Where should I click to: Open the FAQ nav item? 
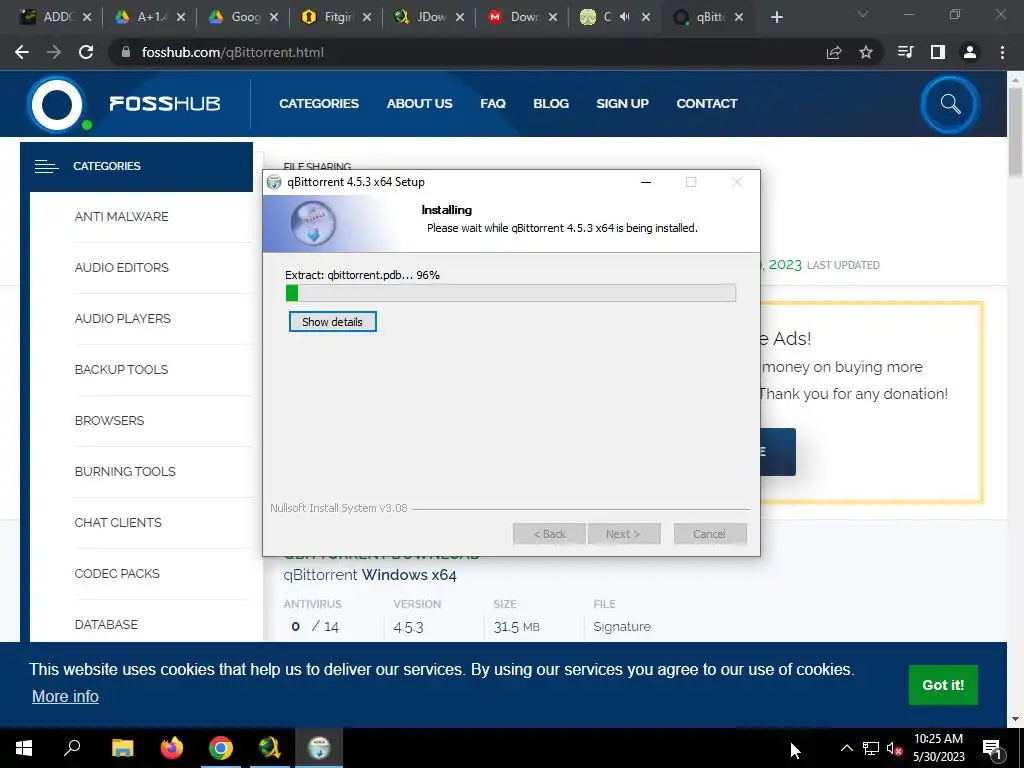[x=492, y=103]
